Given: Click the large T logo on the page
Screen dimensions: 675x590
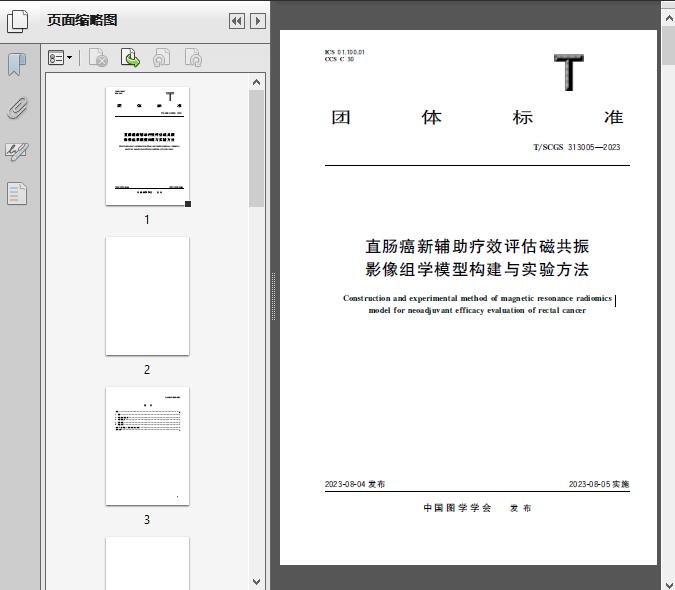Looking at the screenshot, I should pos(569,72).
